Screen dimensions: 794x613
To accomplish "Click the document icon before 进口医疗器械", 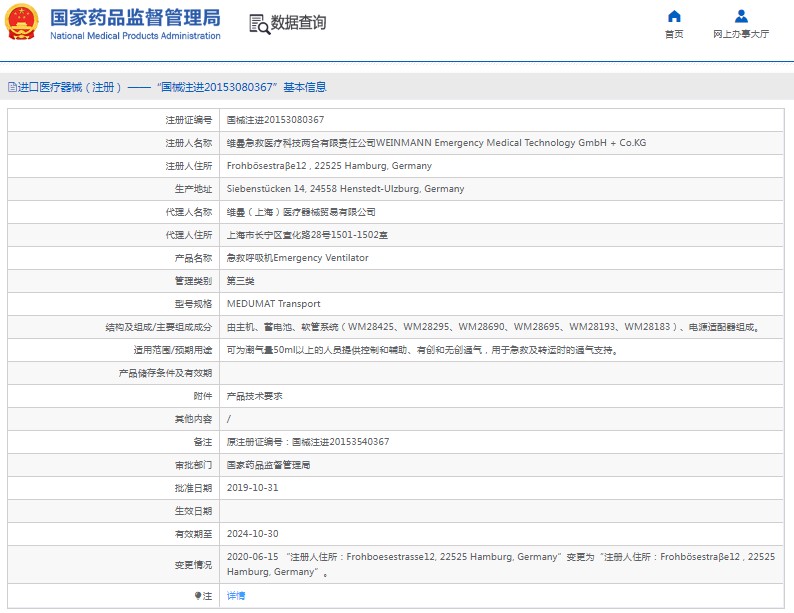I will [10, 88].
